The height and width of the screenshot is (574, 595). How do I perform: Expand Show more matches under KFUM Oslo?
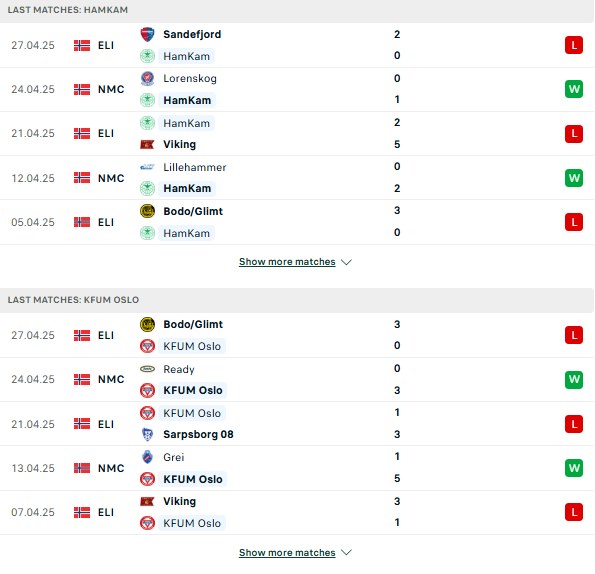pyautogui.click(x=287, y=553)
